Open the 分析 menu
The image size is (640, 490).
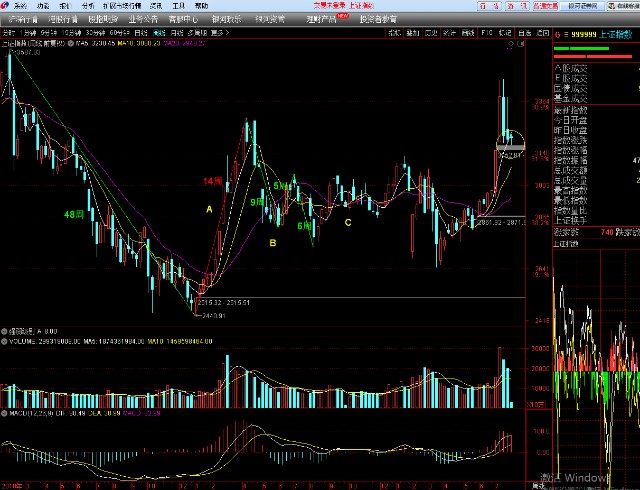pos(88,6)
